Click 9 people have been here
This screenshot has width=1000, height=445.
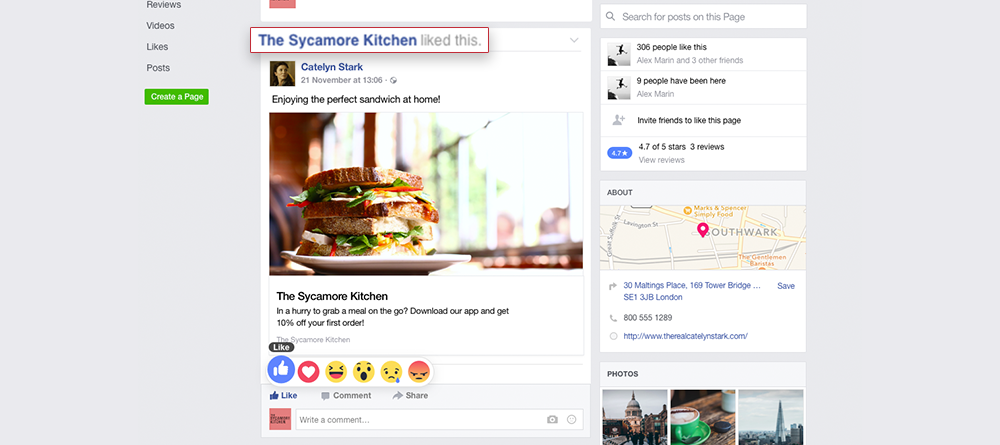[681, 81]
